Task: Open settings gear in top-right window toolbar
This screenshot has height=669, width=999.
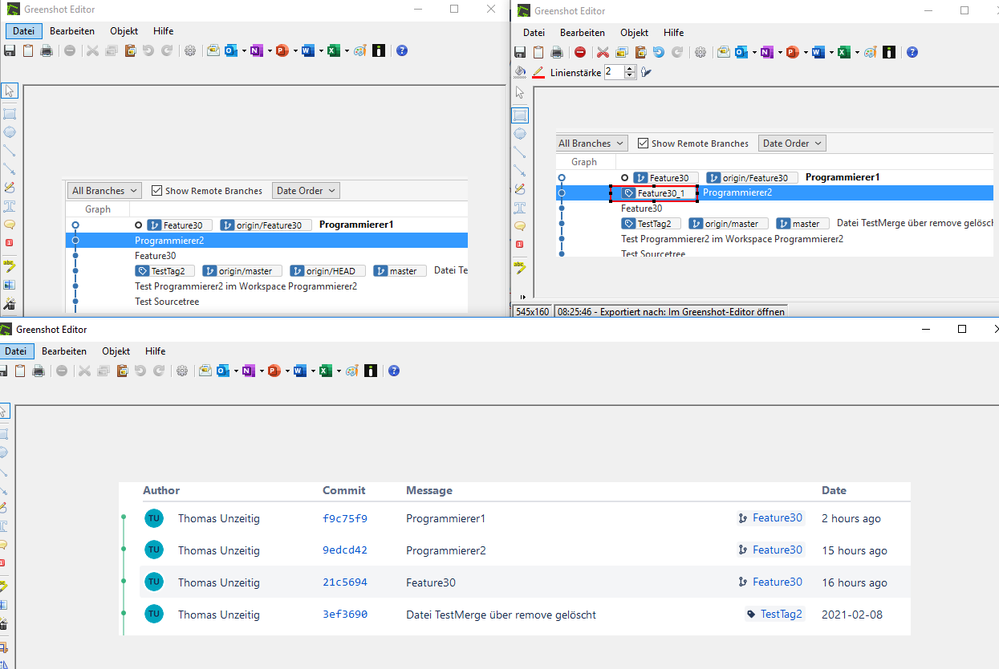Action: tap(700, 52)
